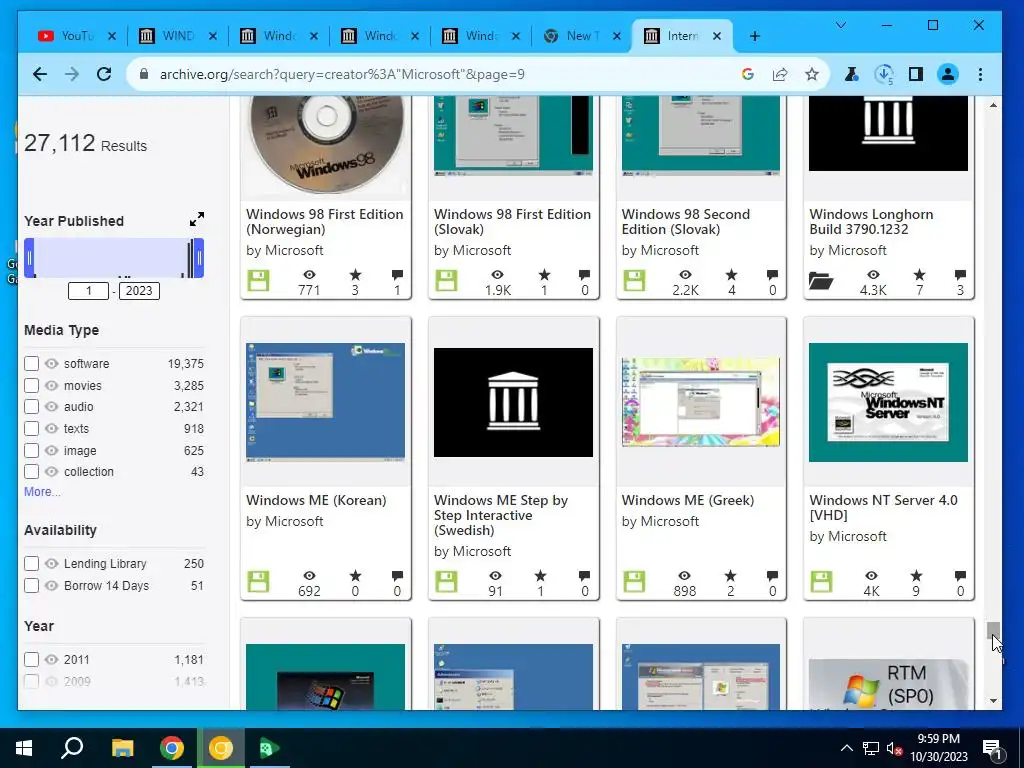Screen dimensions: 1024x768
Task: Click software icon on Windows ME Korean card
Action: click(258, 581)
